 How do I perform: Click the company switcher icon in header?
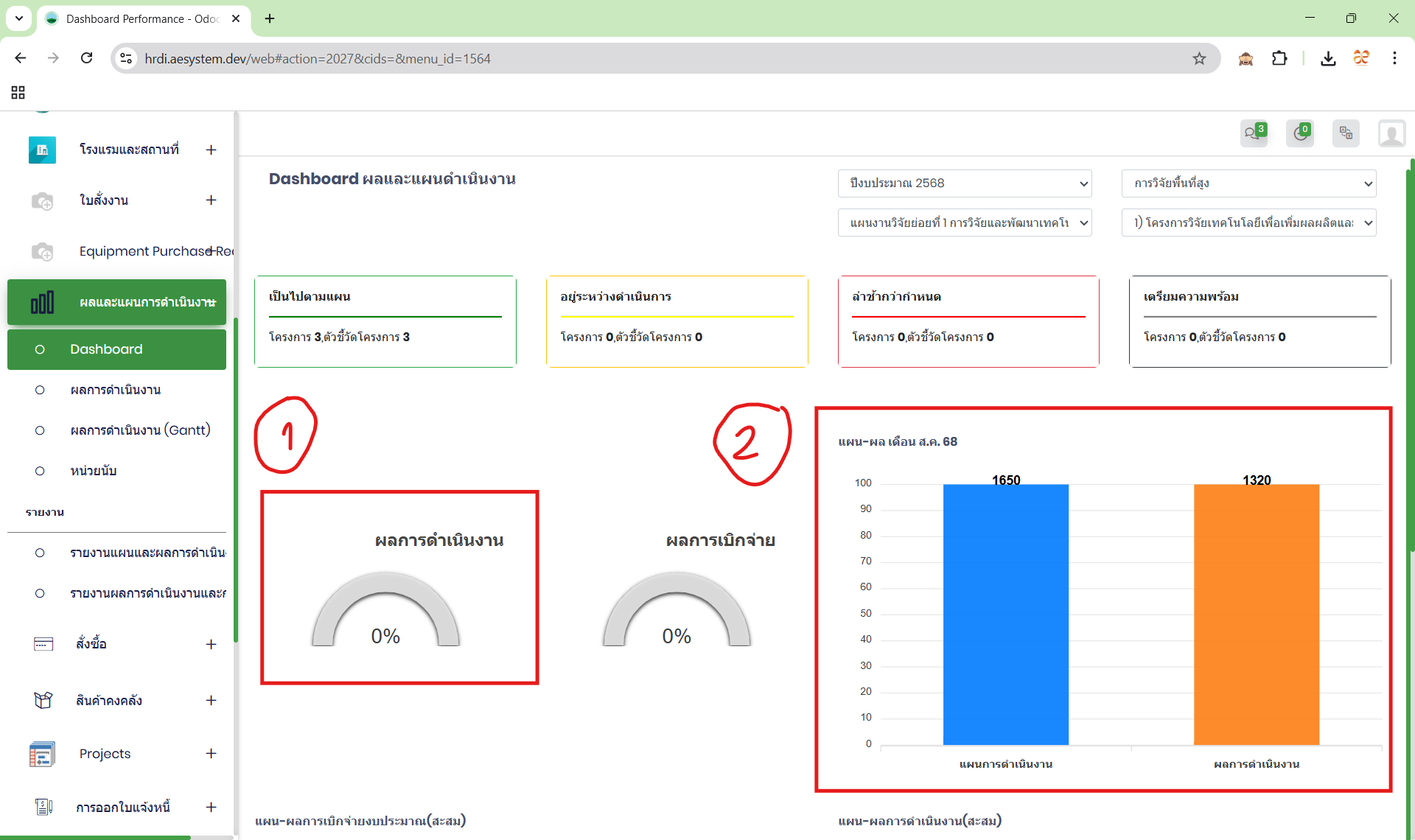(1346, 133)
